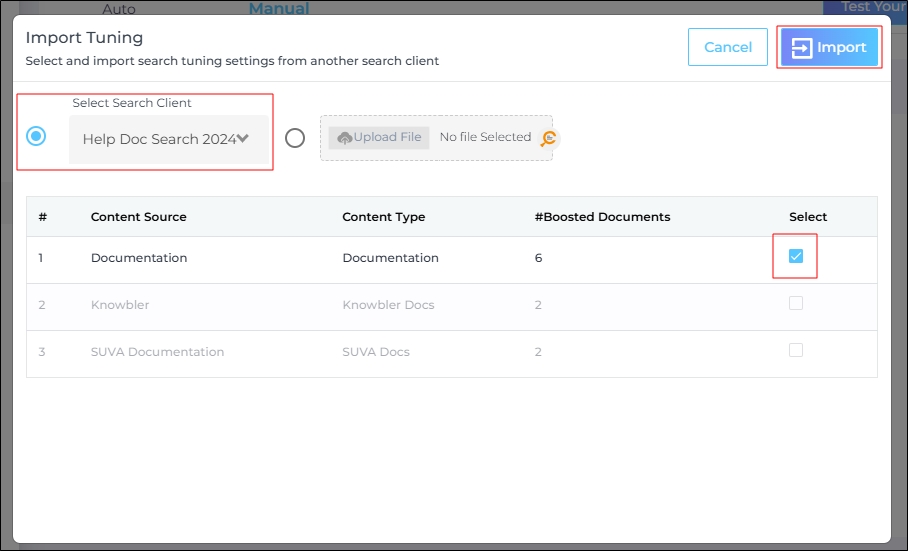Click the orange magnifier preview icon
The height and width of the screenshot is (551, 908).
coord(548,139)
